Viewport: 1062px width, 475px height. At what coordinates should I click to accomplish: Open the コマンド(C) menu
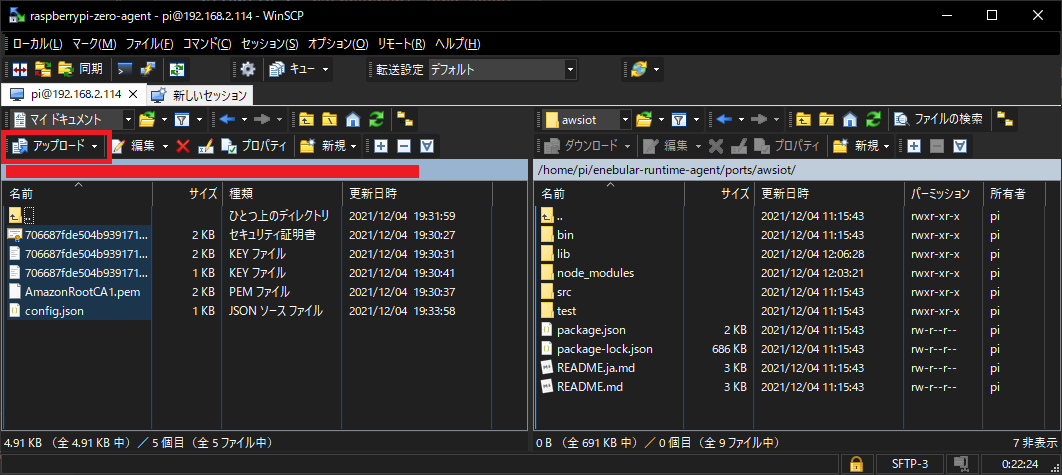coord(207,44)
